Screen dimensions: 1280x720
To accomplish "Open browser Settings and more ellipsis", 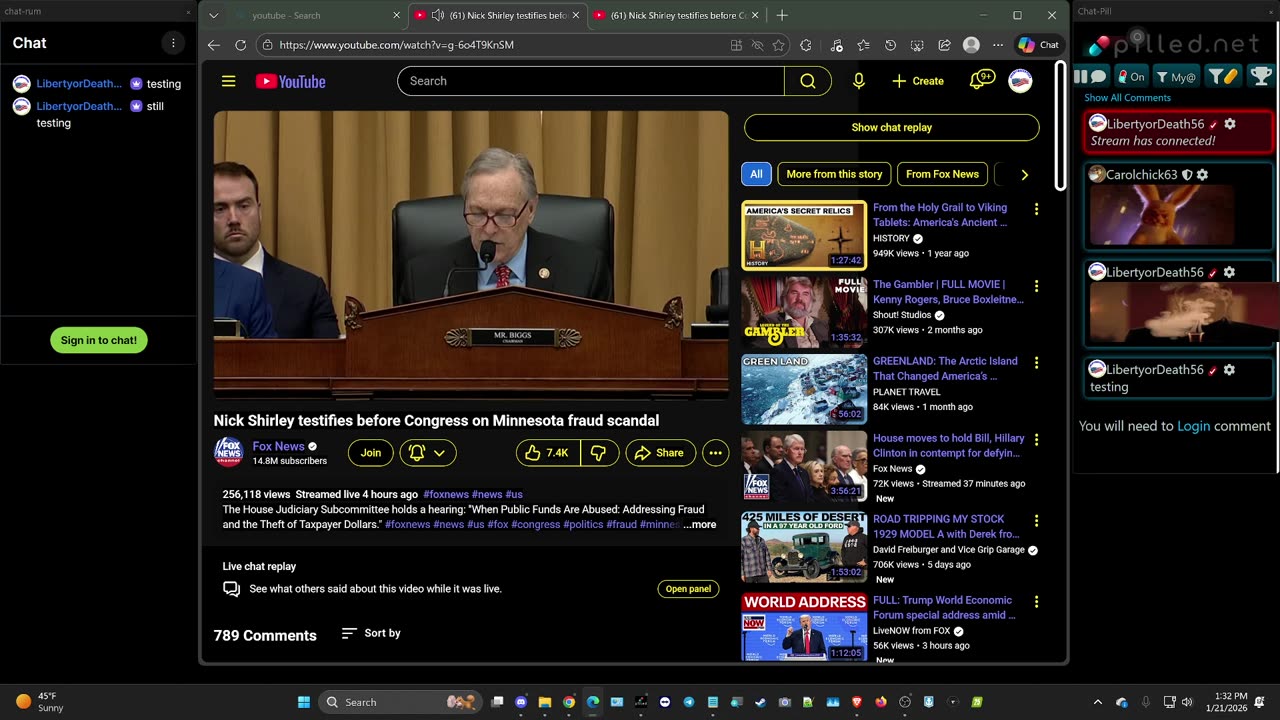I will pos(998,45).
